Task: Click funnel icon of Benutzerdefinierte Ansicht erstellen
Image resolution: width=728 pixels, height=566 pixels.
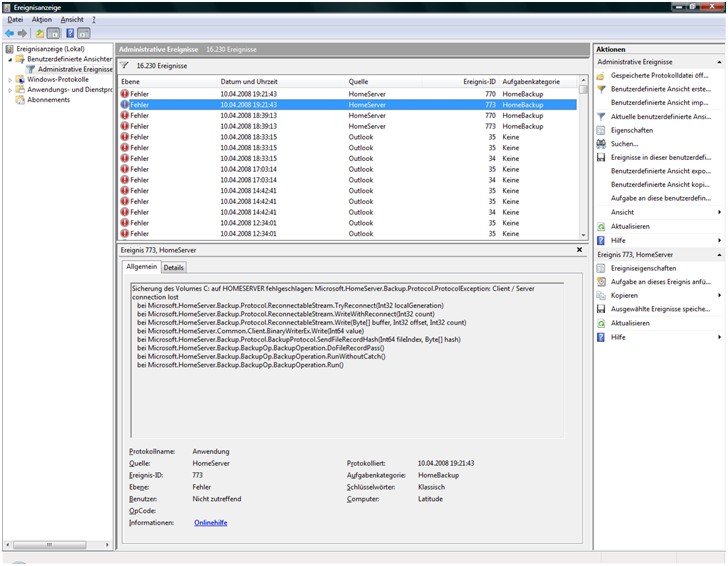Action: (x=601, y=89)
